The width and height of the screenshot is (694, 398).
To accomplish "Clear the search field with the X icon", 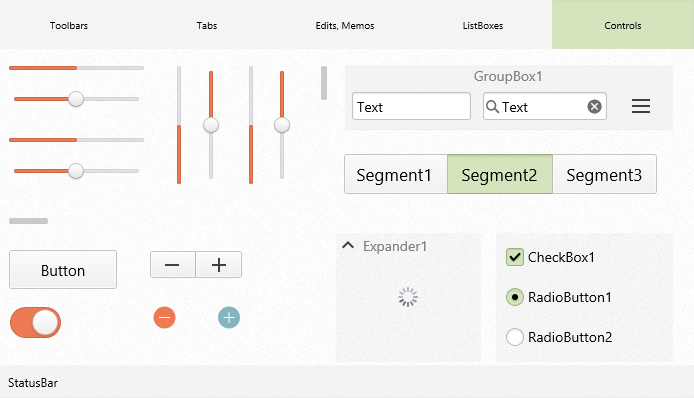I will pyautogui.click(x=594, y=107).
